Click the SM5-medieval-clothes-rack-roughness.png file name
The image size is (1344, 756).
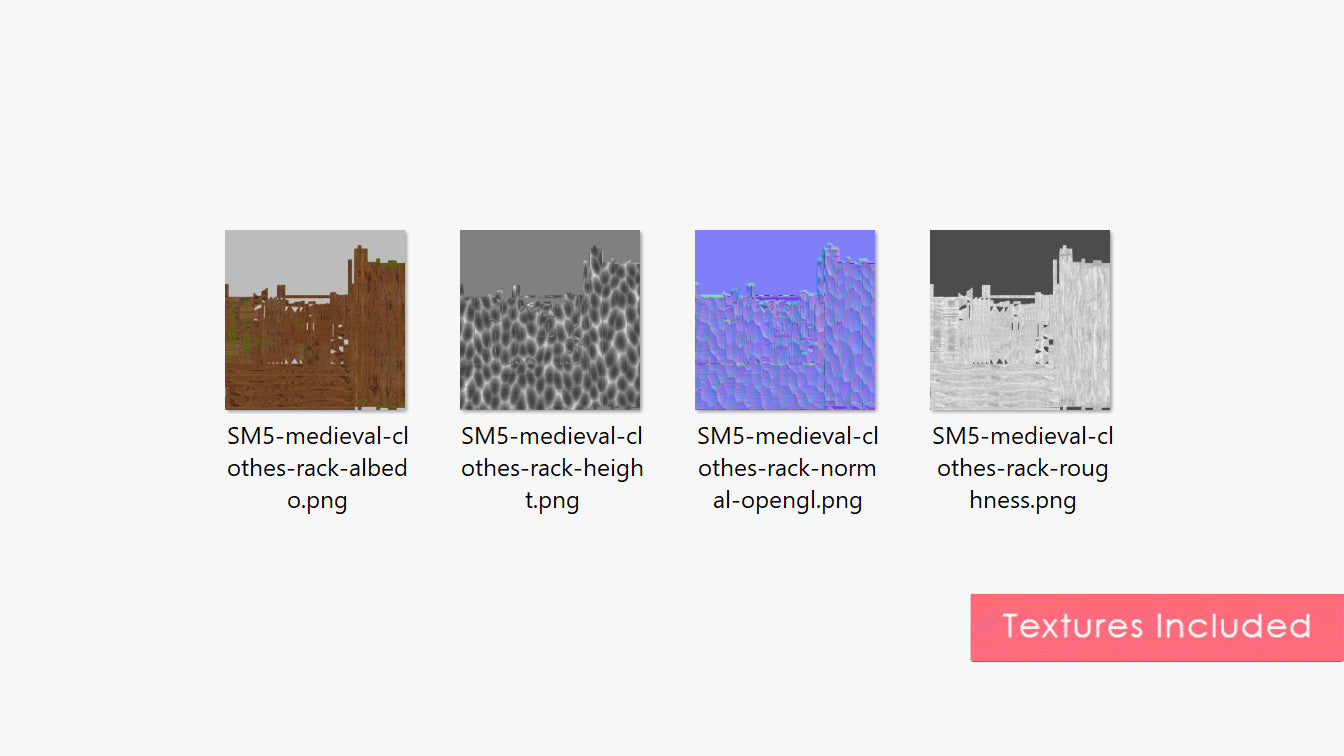click(1022, 468)
